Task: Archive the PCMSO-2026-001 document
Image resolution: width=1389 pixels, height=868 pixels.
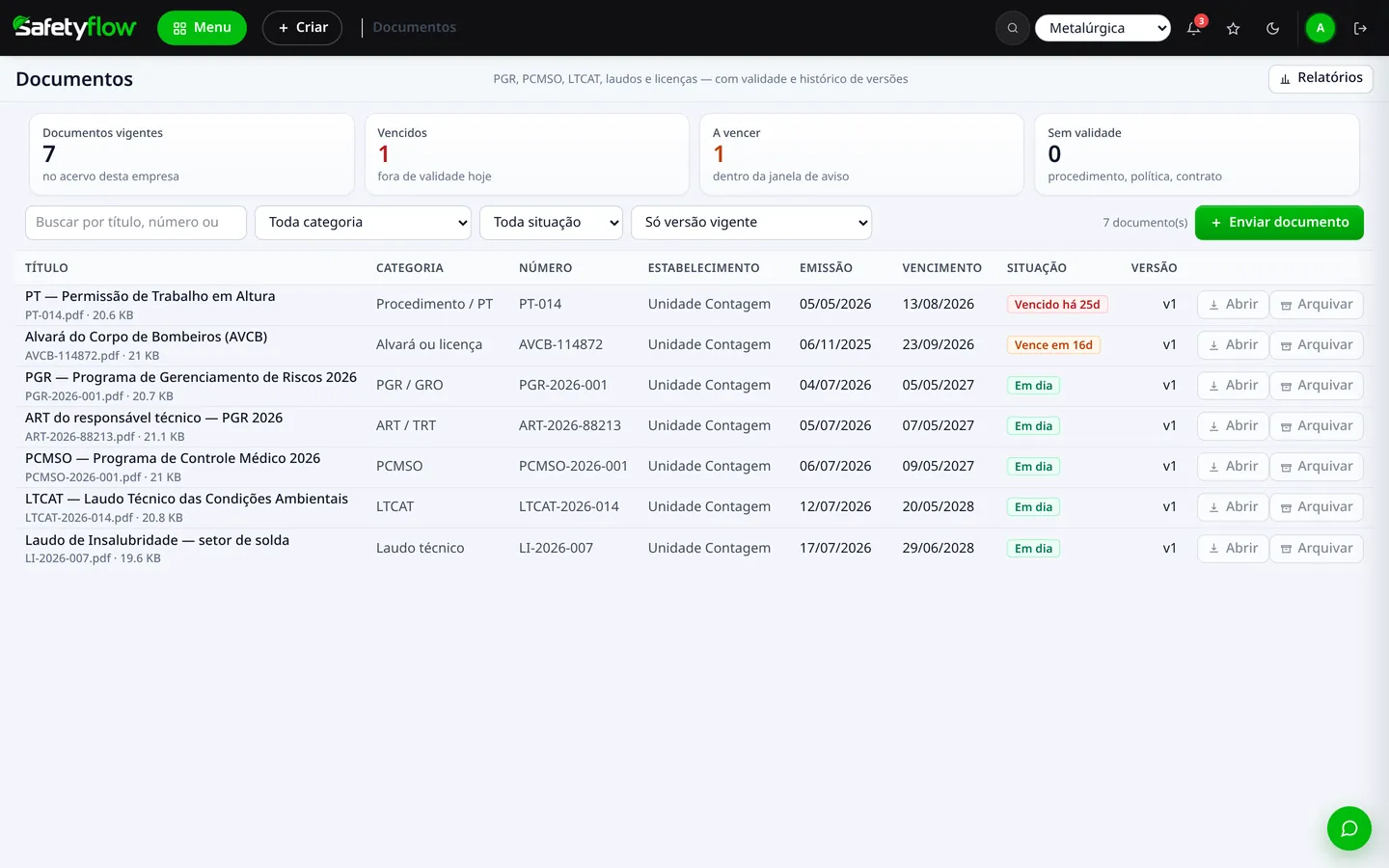Action: coord(1317,467)
